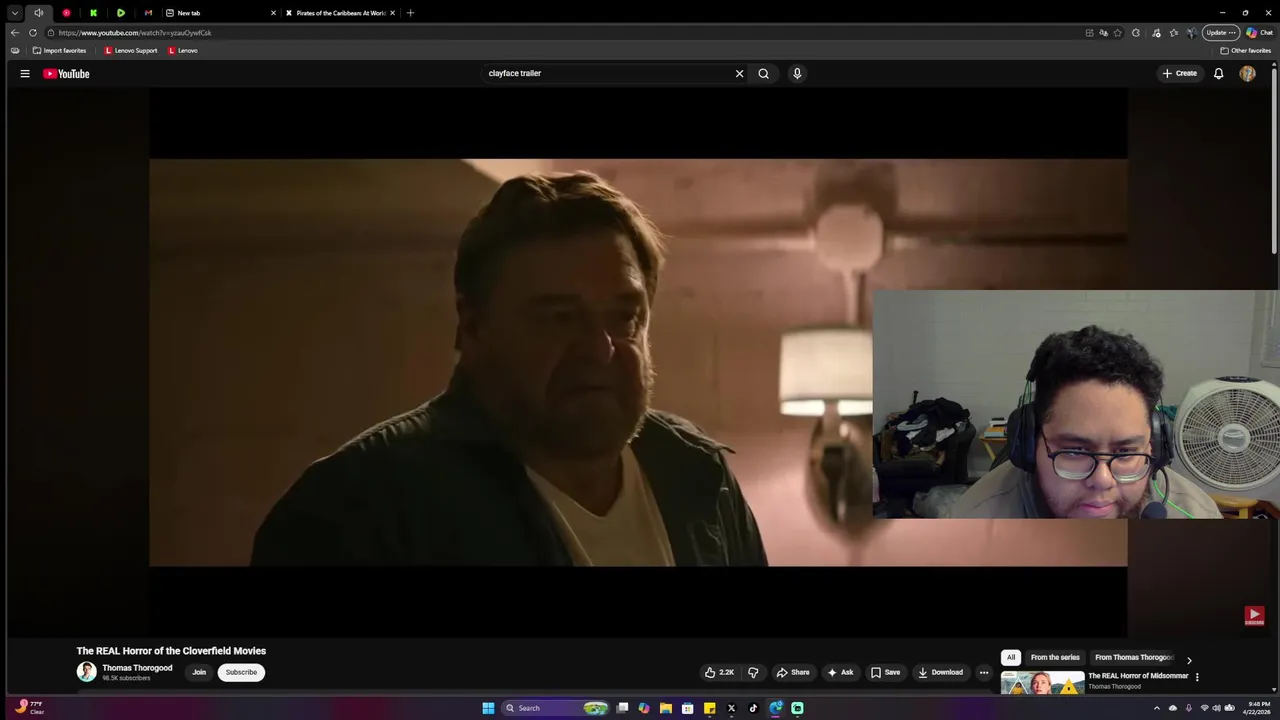The width and height of the screenshot is (1280, 720).
Task: Open the Create button menu
Action: point(1179,73)
